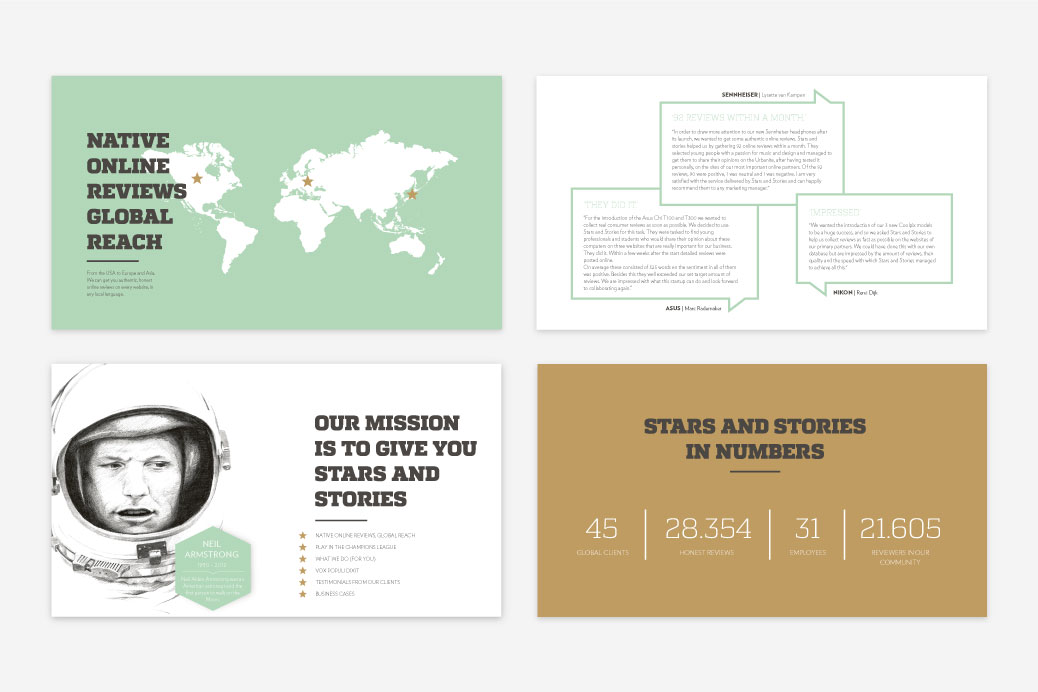Click the star bullet beside NATIVE ONLINE REVIEWS GLOBAL REACH
The height and width of the screenshot is (692, 1038).
point(301,536)
